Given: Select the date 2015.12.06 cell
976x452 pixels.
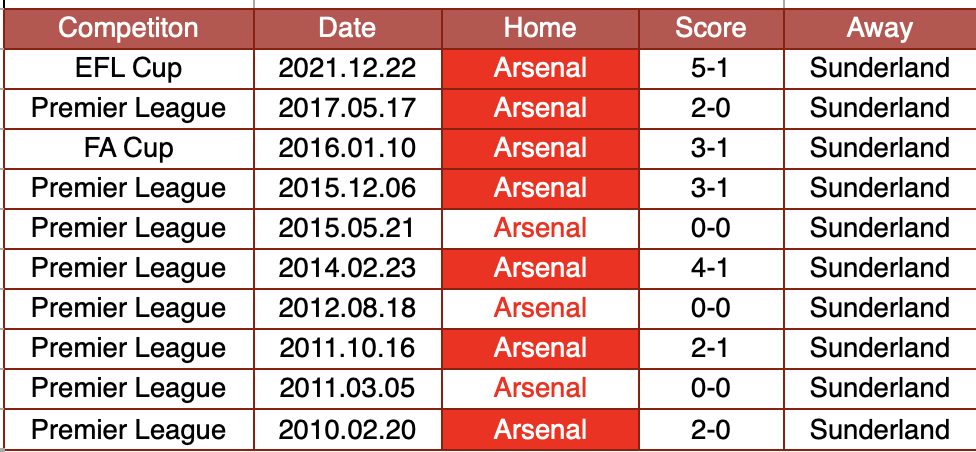Looking at the screenshot, I should (347, 188).
